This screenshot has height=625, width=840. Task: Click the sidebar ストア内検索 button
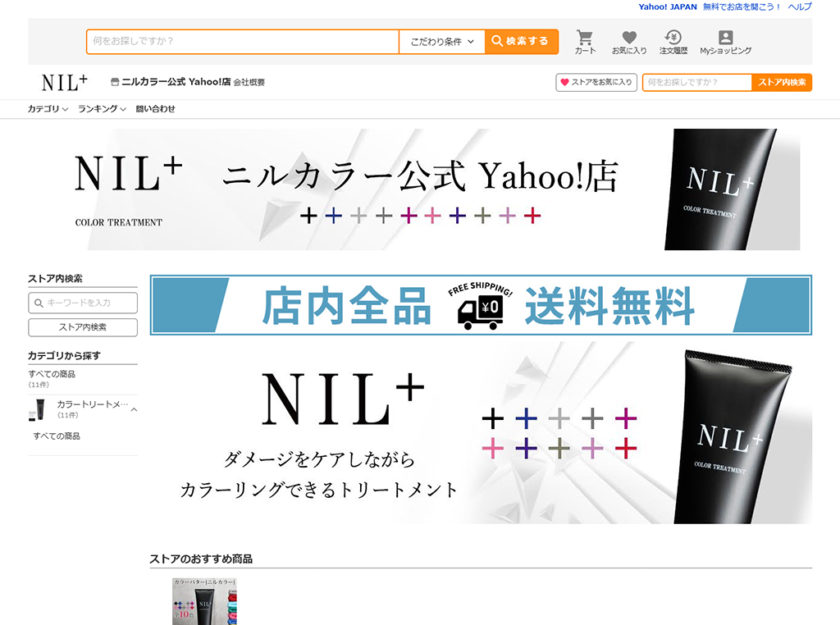click(x=83, y=327)
